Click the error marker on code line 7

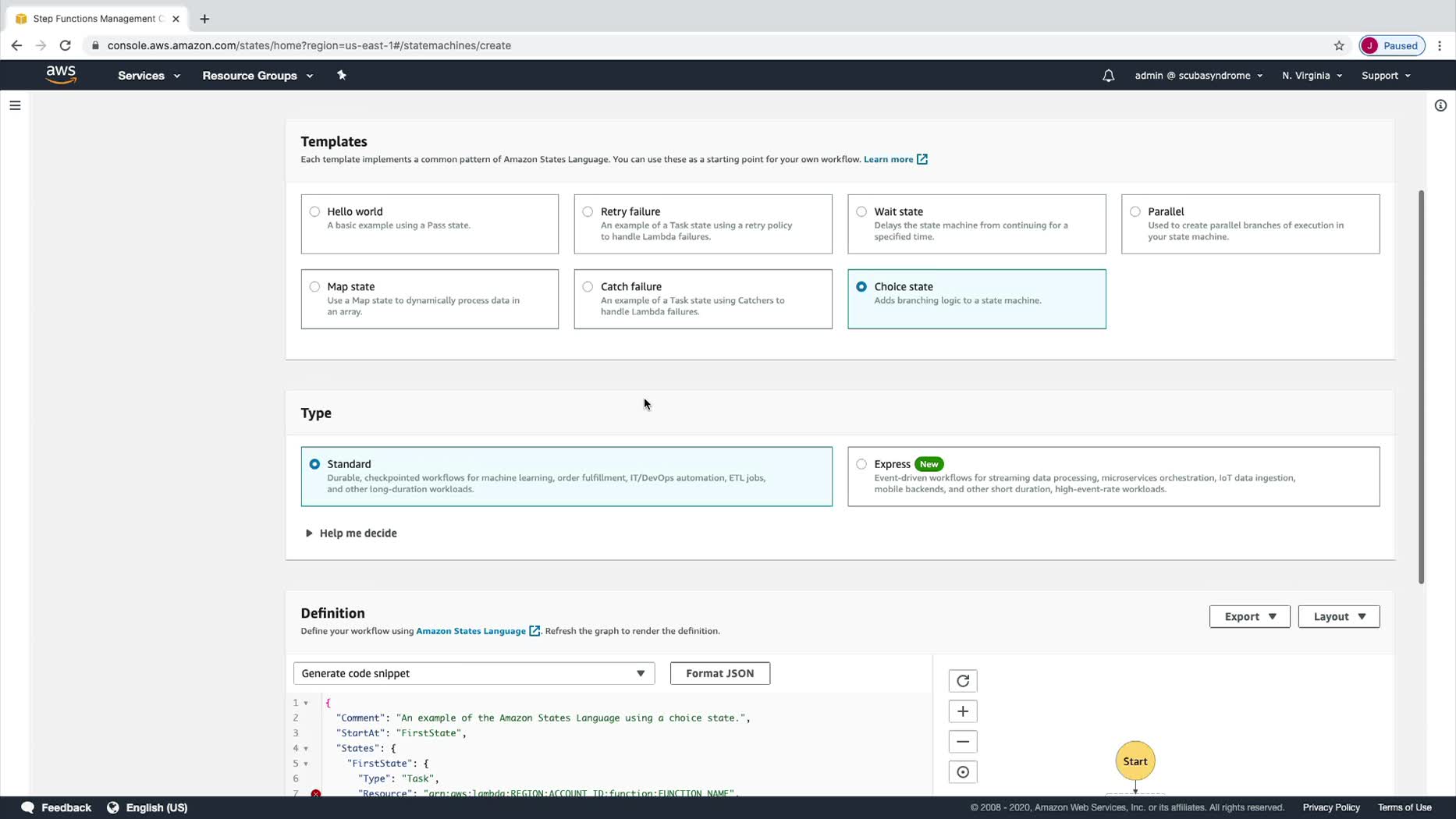[x=315, y=793]
